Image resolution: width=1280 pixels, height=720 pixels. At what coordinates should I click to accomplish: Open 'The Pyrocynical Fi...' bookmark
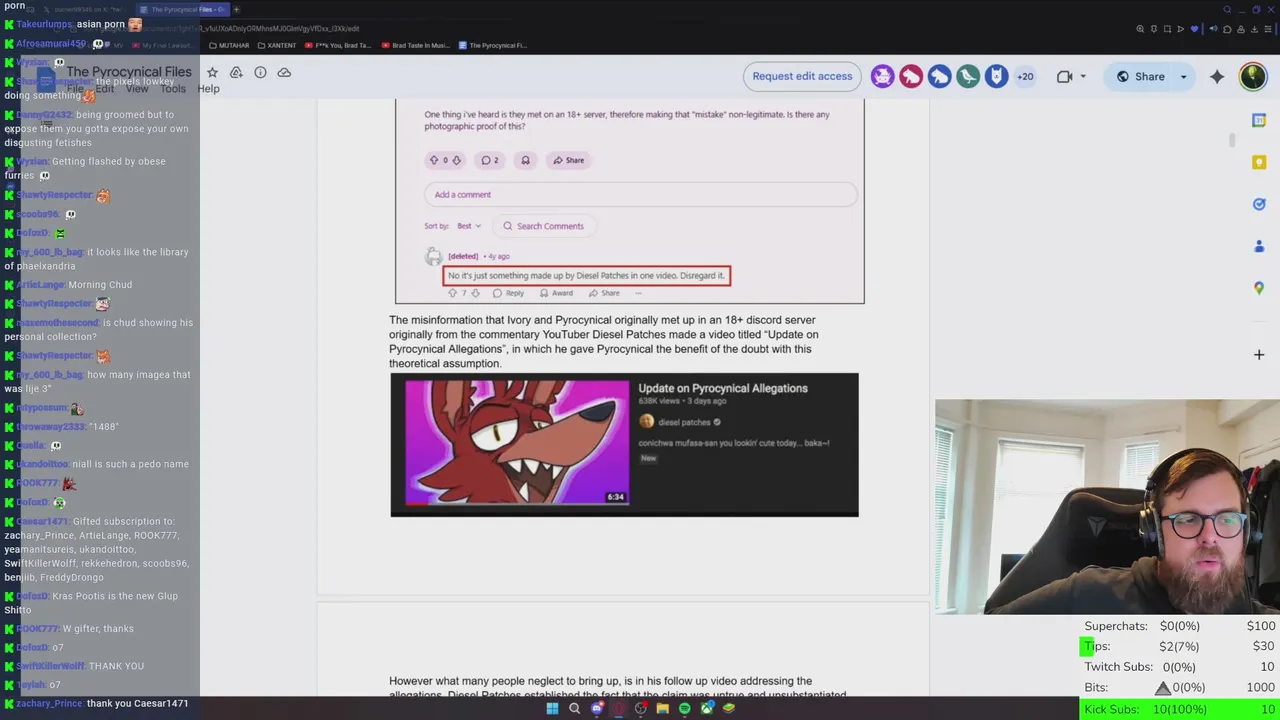[x=493, y=45]
